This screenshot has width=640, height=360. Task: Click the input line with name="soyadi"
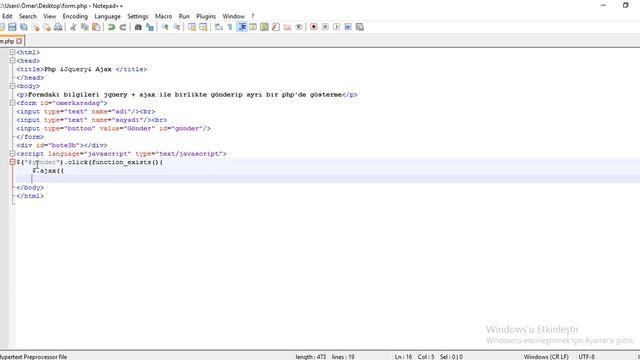pos(92,120)
